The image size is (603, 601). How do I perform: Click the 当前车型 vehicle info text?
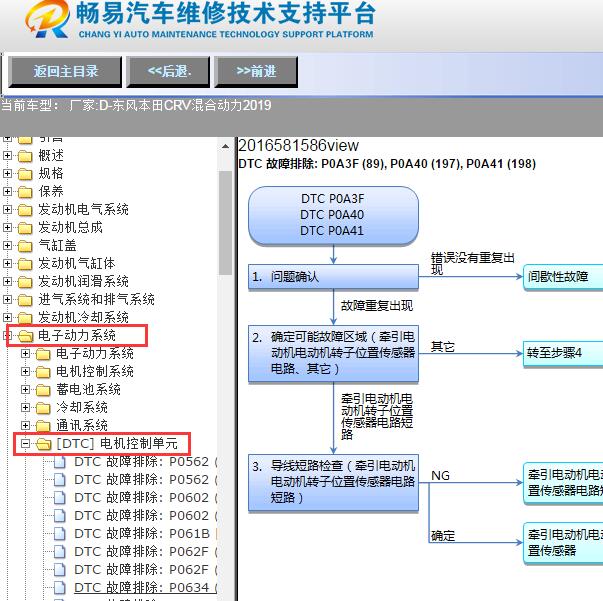point(137,106)
